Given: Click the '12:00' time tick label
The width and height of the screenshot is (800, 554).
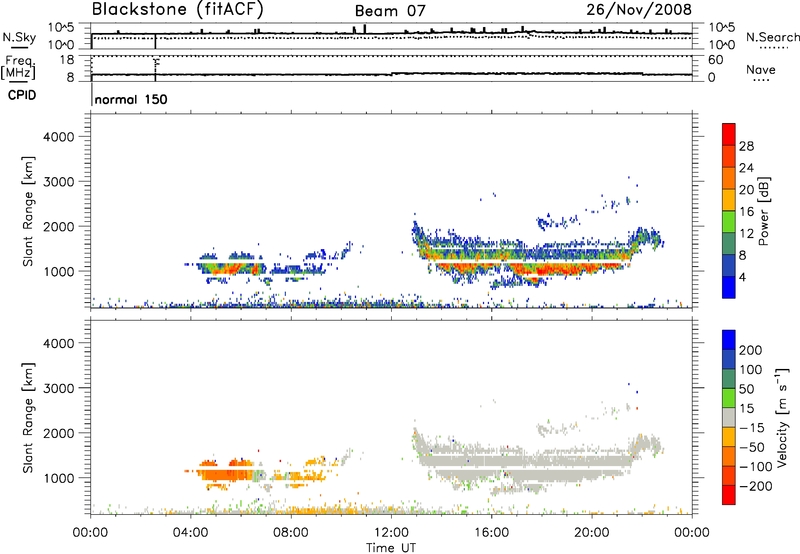Looking at the screenshot, I should (391, 533).
